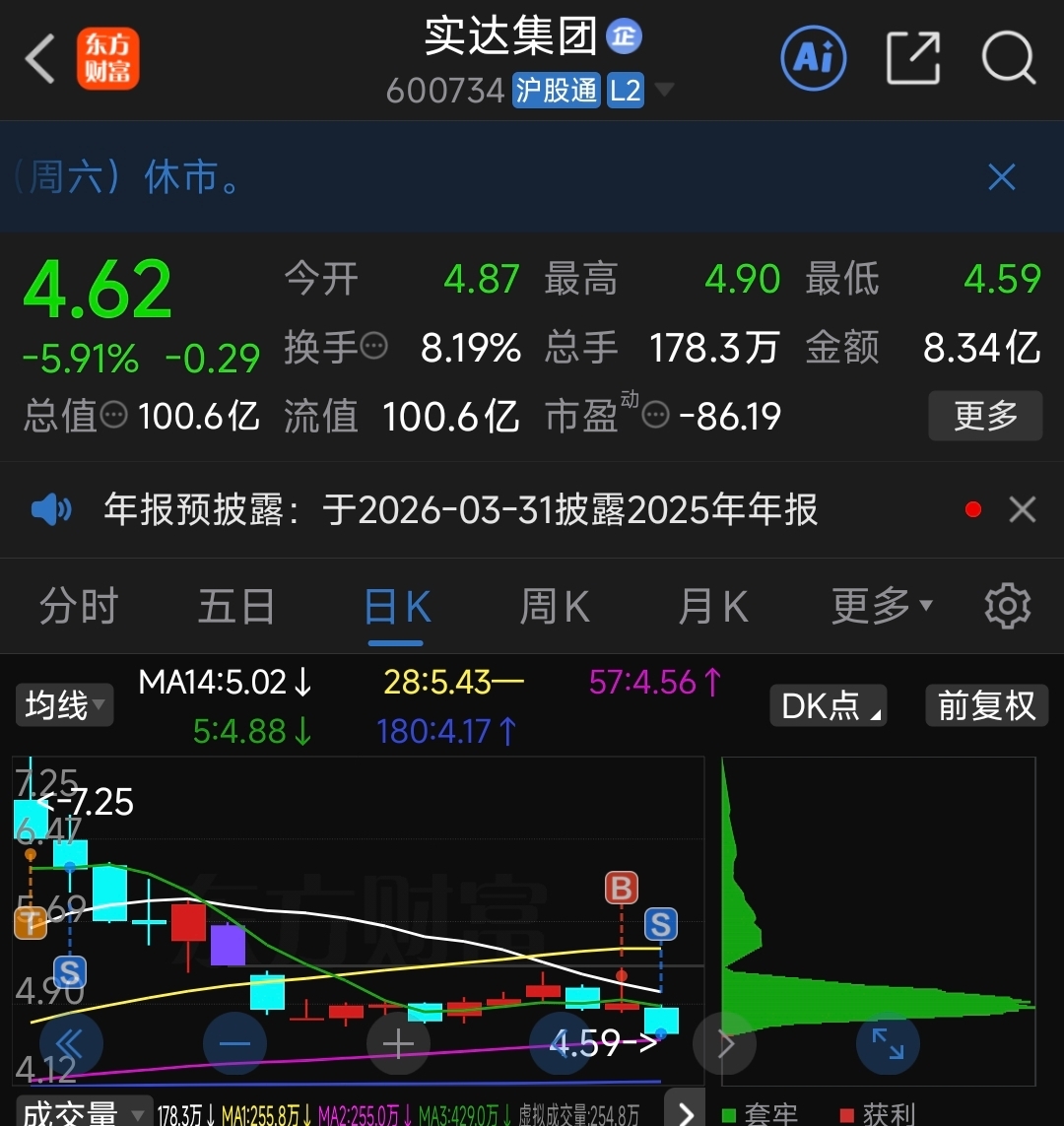Tap the back arrow icon
The width and height of the screenshot is (1064, 1126).
click(x=40, y=59)
